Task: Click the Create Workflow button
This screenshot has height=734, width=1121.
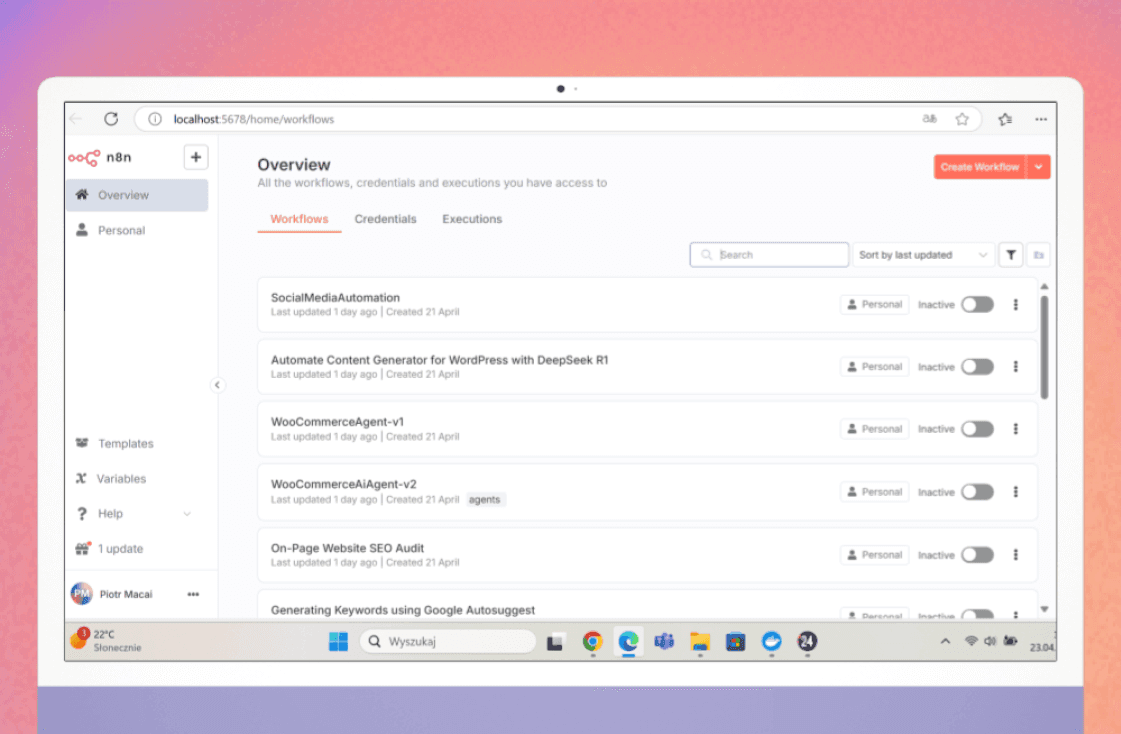Action: pyautogui.click(x=979, y=167)
